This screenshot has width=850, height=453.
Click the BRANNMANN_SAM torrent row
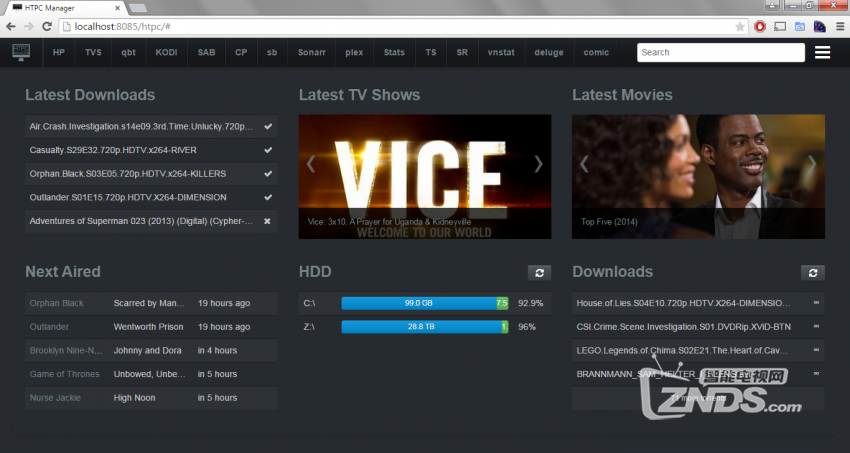698,374
